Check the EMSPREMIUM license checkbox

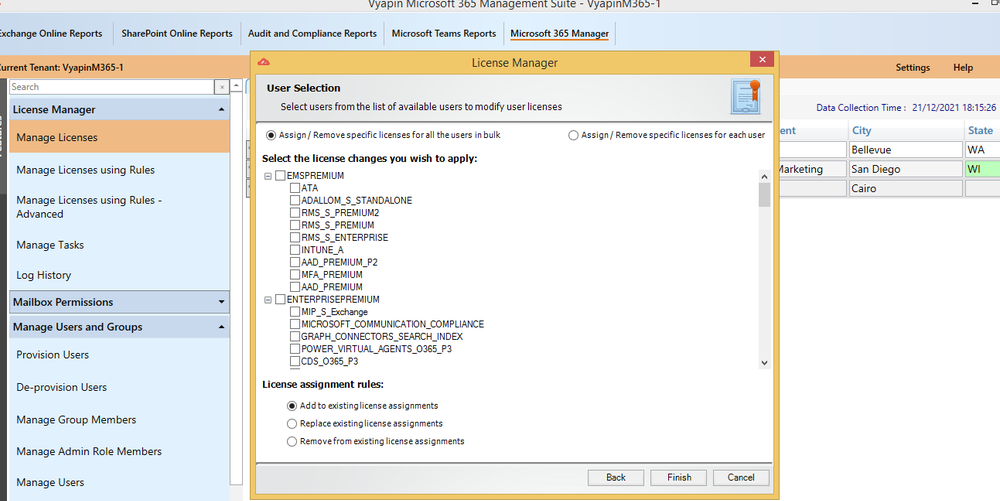(x=280, y=176)
